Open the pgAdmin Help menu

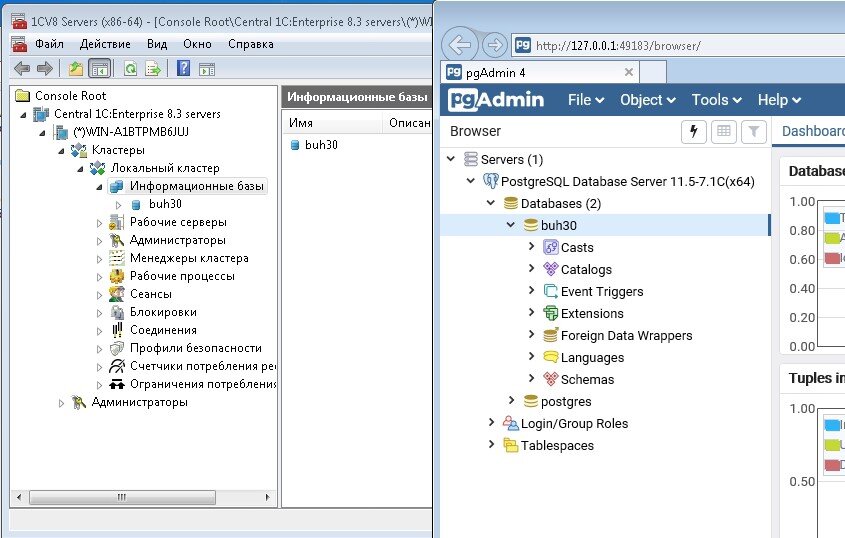779,100
